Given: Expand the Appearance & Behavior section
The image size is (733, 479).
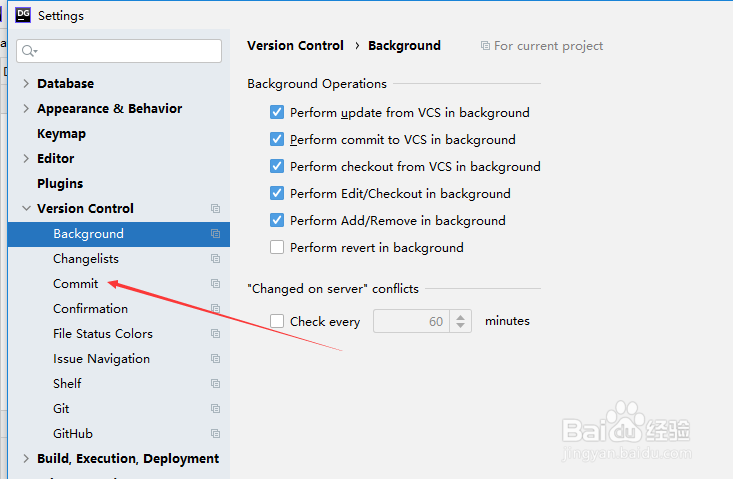Looking at the screenshot, I should coord(26,109).
